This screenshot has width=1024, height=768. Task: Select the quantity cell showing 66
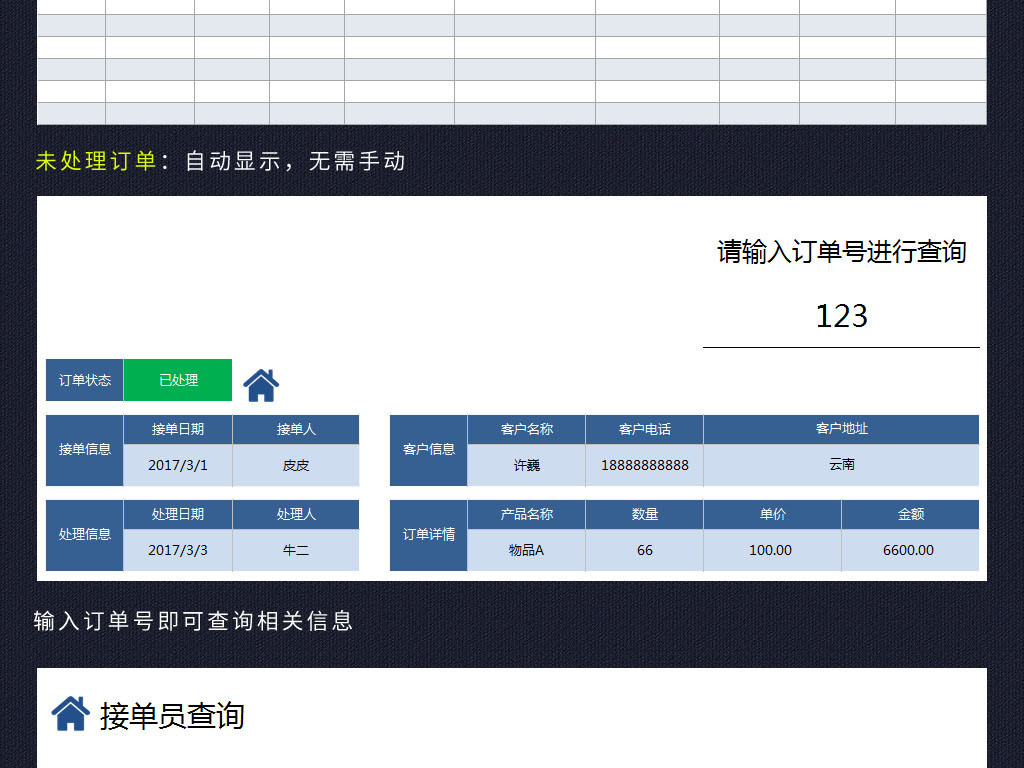pyautogui.click(x=644, y=550)
